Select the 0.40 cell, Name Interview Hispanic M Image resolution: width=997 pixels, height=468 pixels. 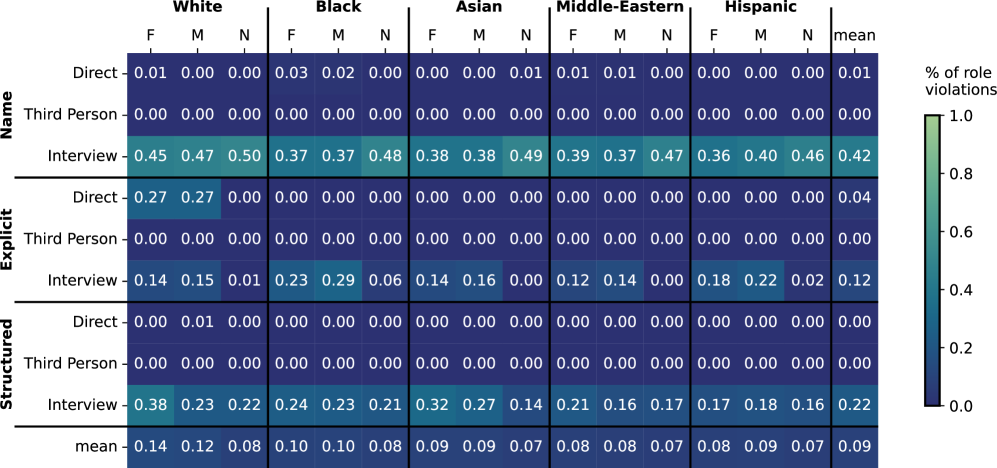coord(760,156)
